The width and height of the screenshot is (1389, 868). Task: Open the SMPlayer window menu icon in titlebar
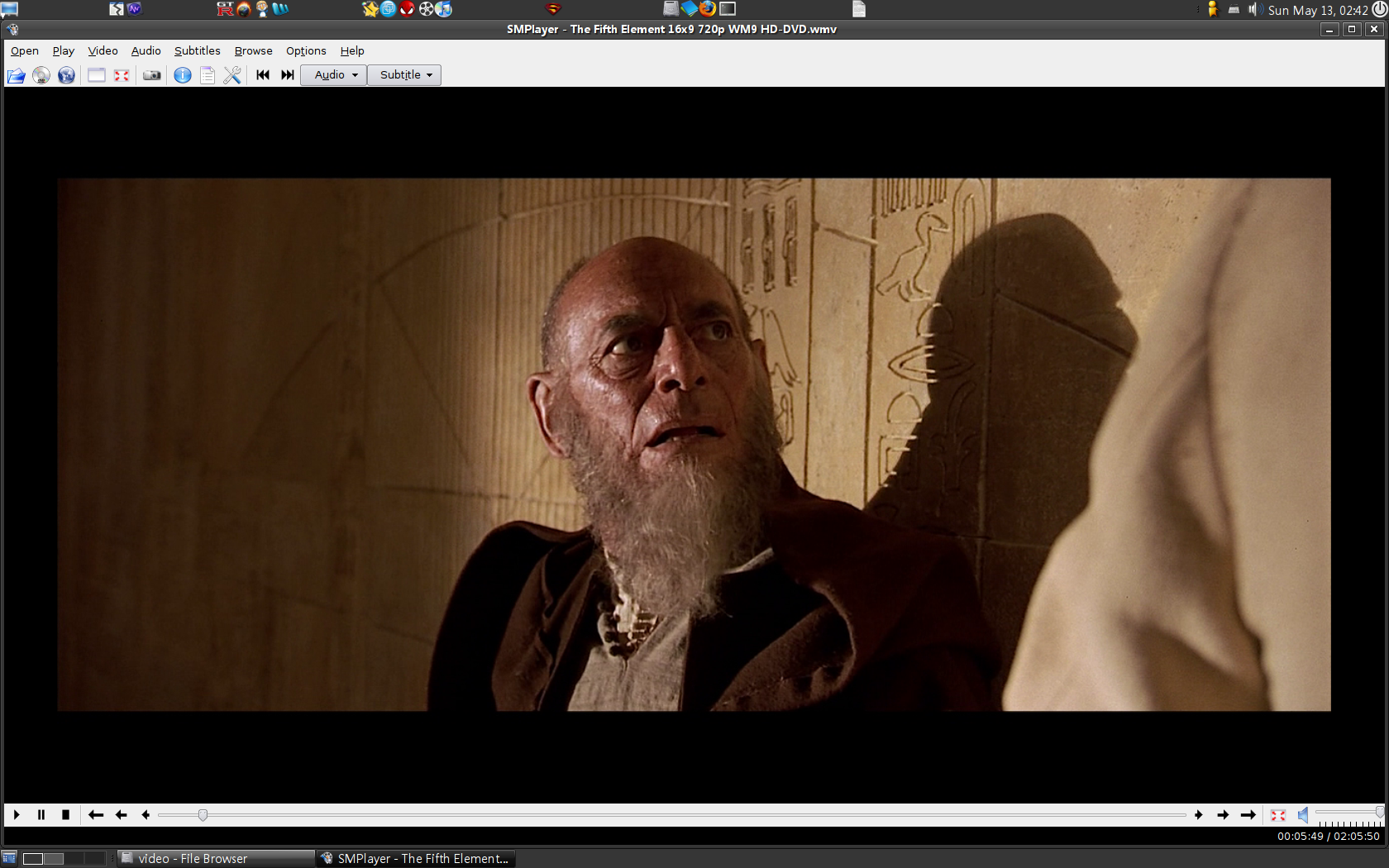[12, 29]
